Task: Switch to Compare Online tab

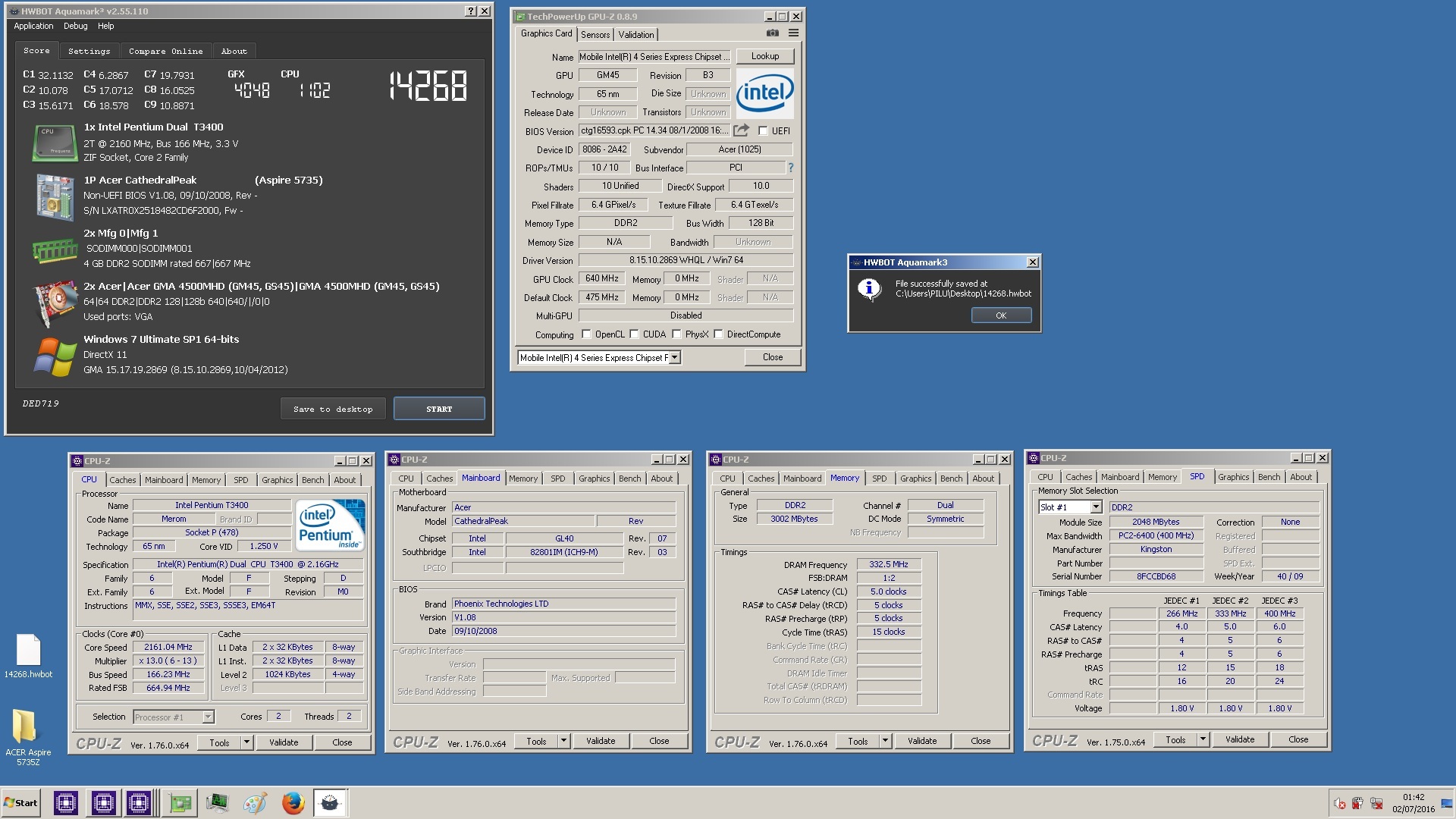Action: 165,51
